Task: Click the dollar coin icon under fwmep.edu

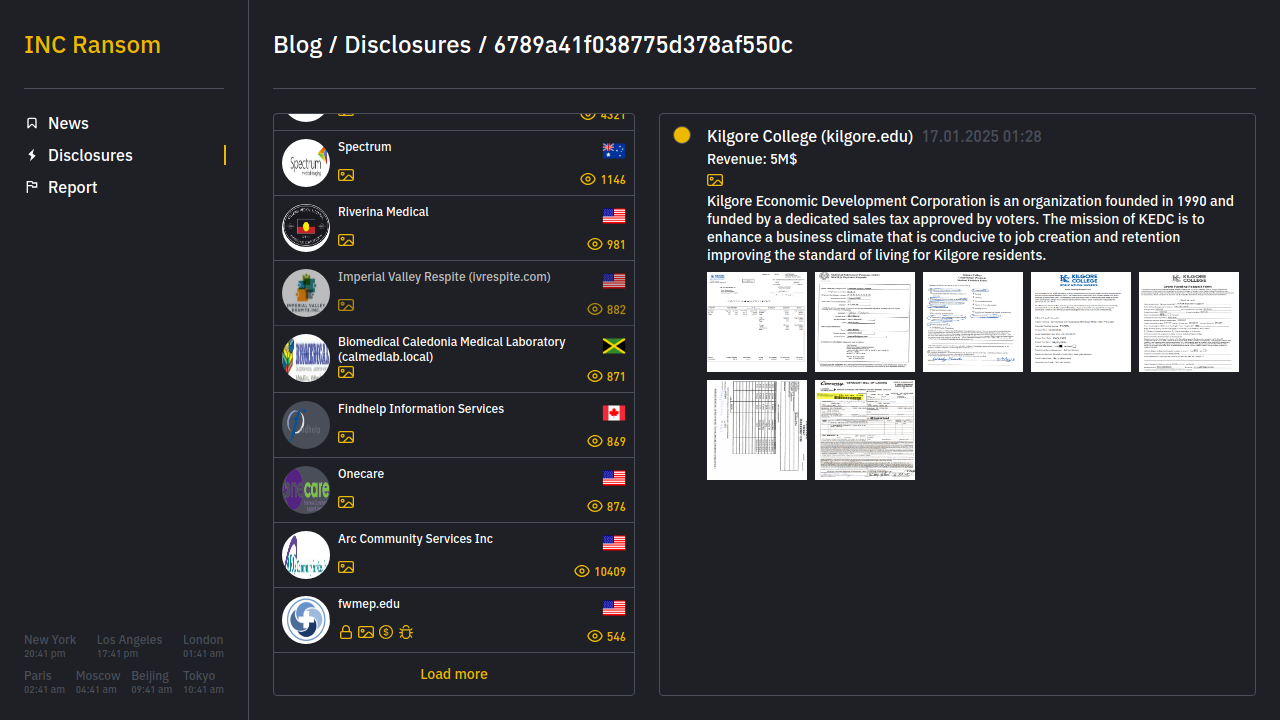Action: point(386,632)
